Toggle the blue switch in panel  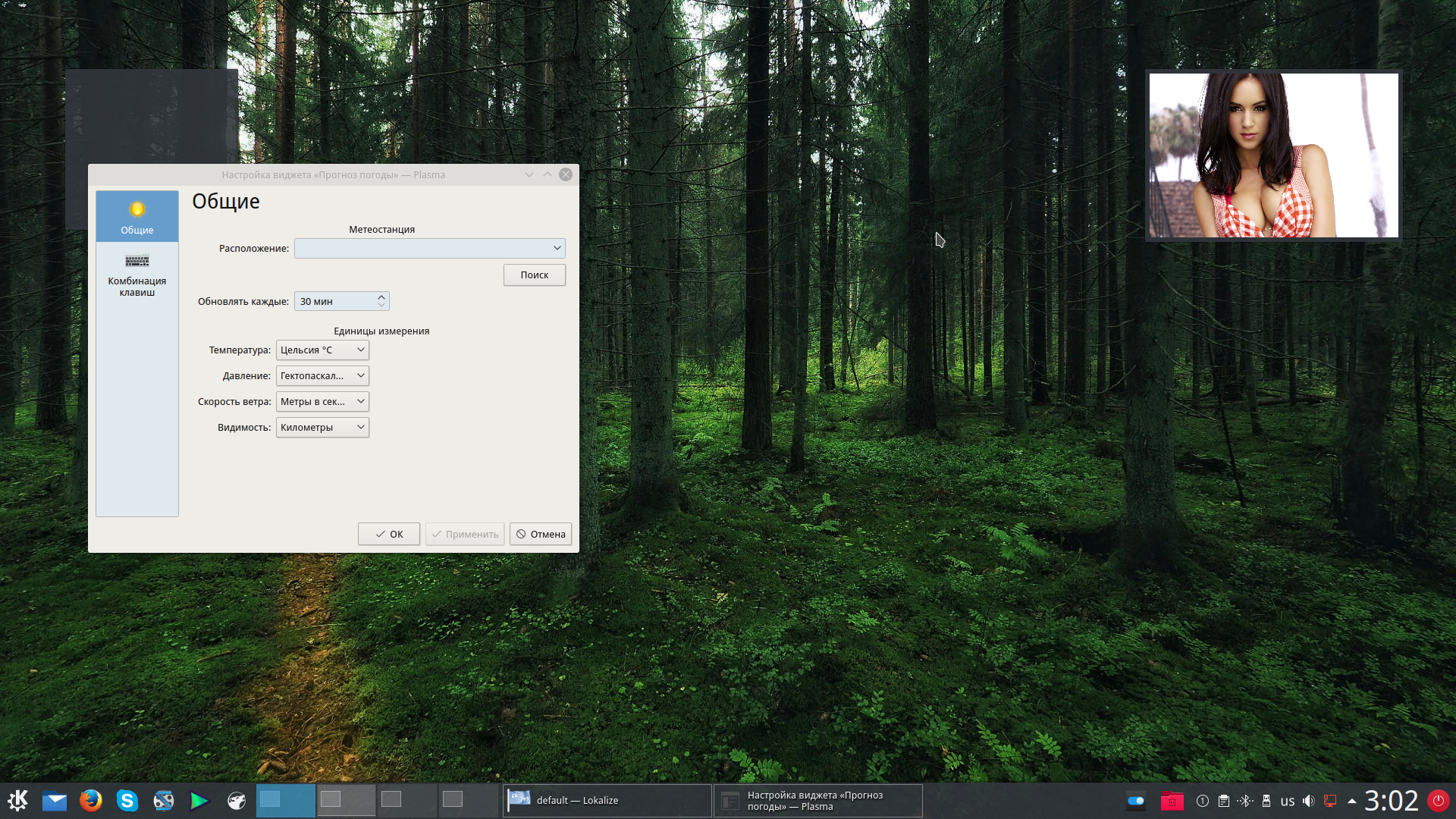[x=1135, y=801]
